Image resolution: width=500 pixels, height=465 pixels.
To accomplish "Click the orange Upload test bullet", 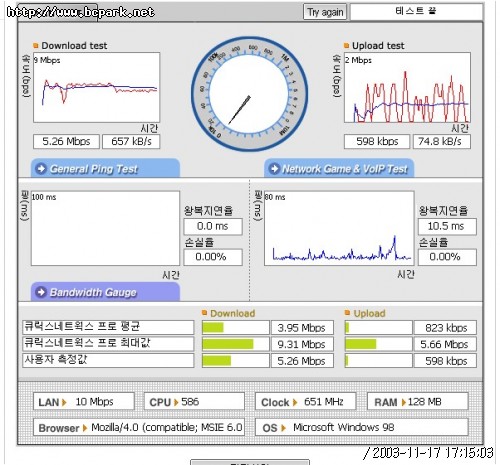I will tap(347, 46).
